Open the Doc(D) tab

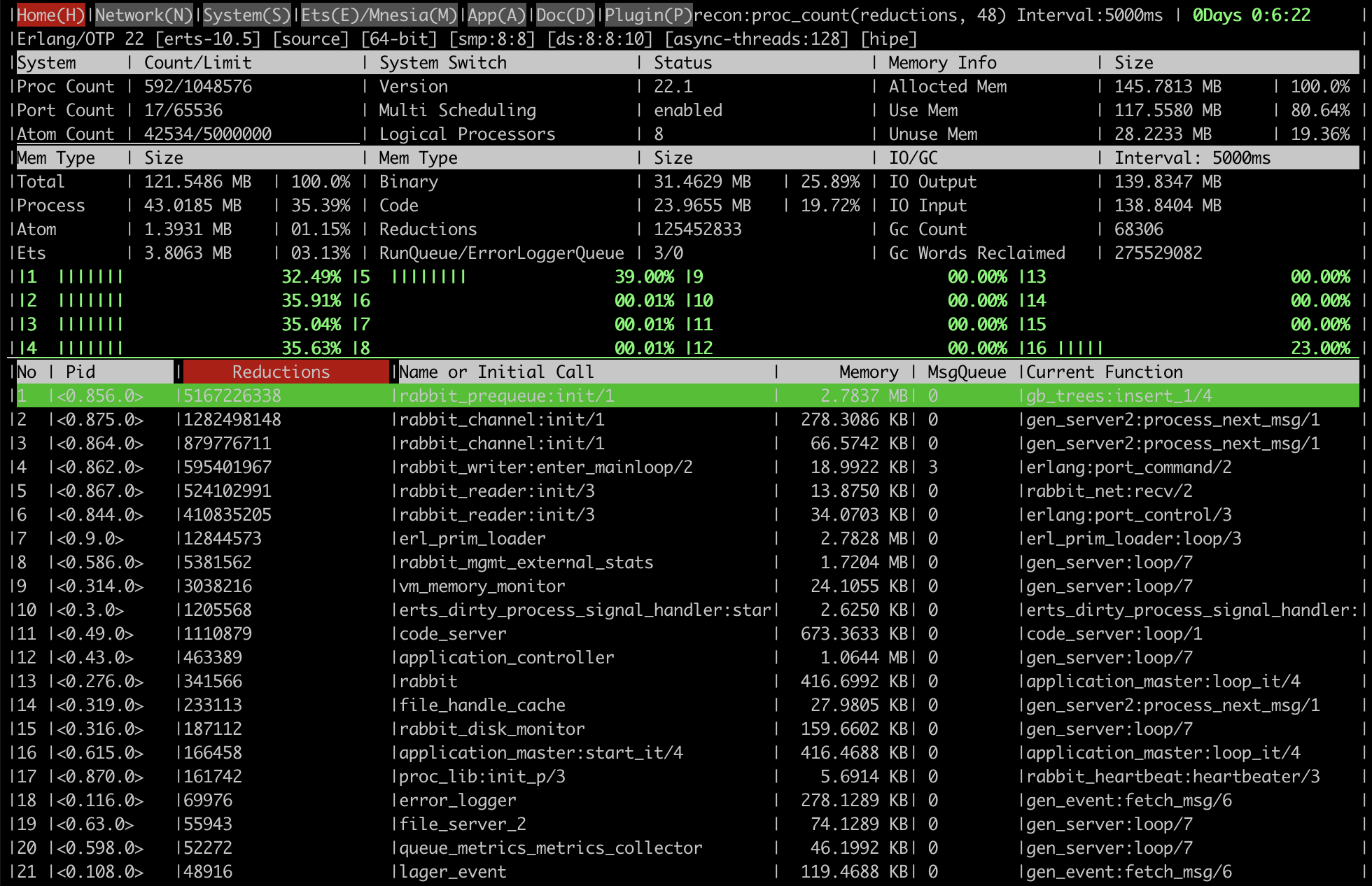pyautogui.click(x=564, y=14)
